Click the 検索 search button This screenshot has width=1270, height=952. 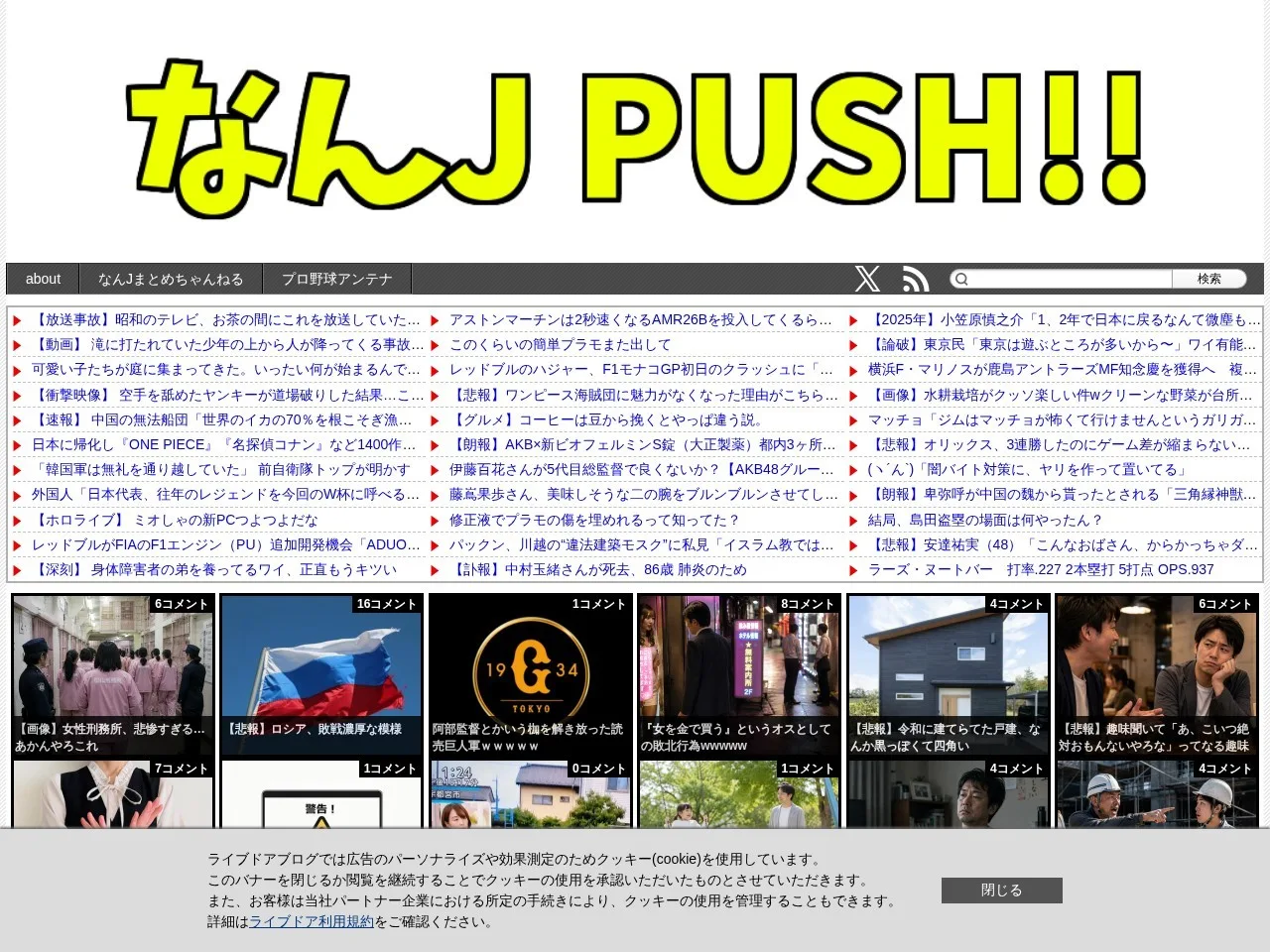tap(1208, 279)
